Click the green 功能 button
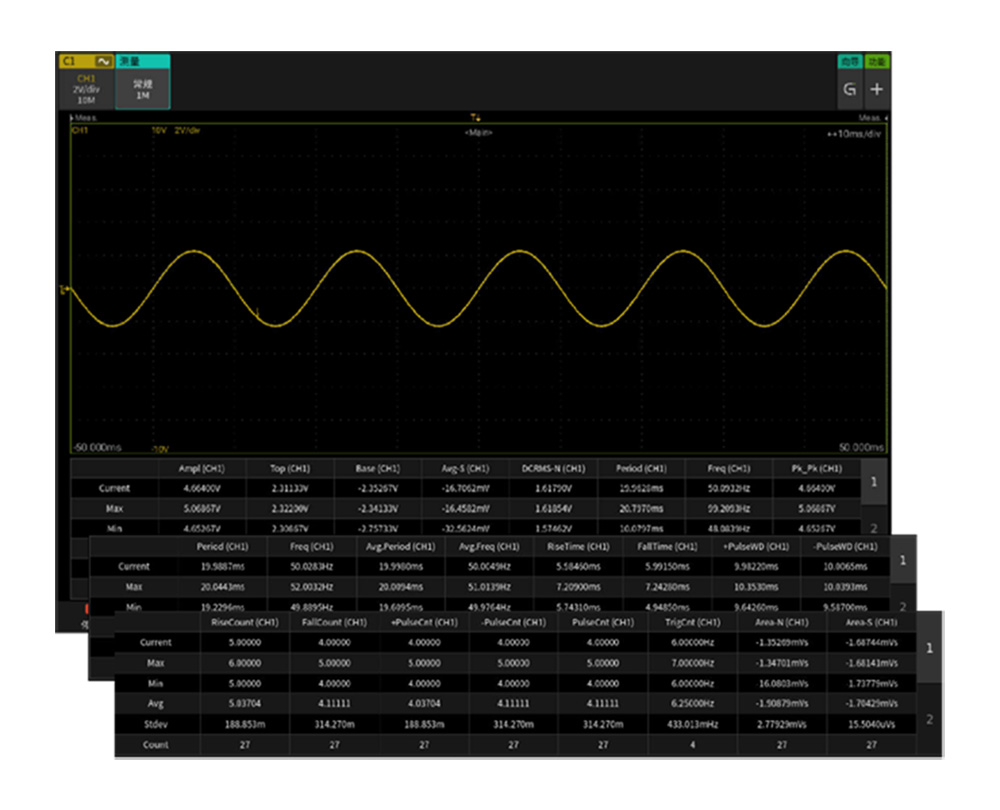1000x810 pixels. (x=876, y=61)
